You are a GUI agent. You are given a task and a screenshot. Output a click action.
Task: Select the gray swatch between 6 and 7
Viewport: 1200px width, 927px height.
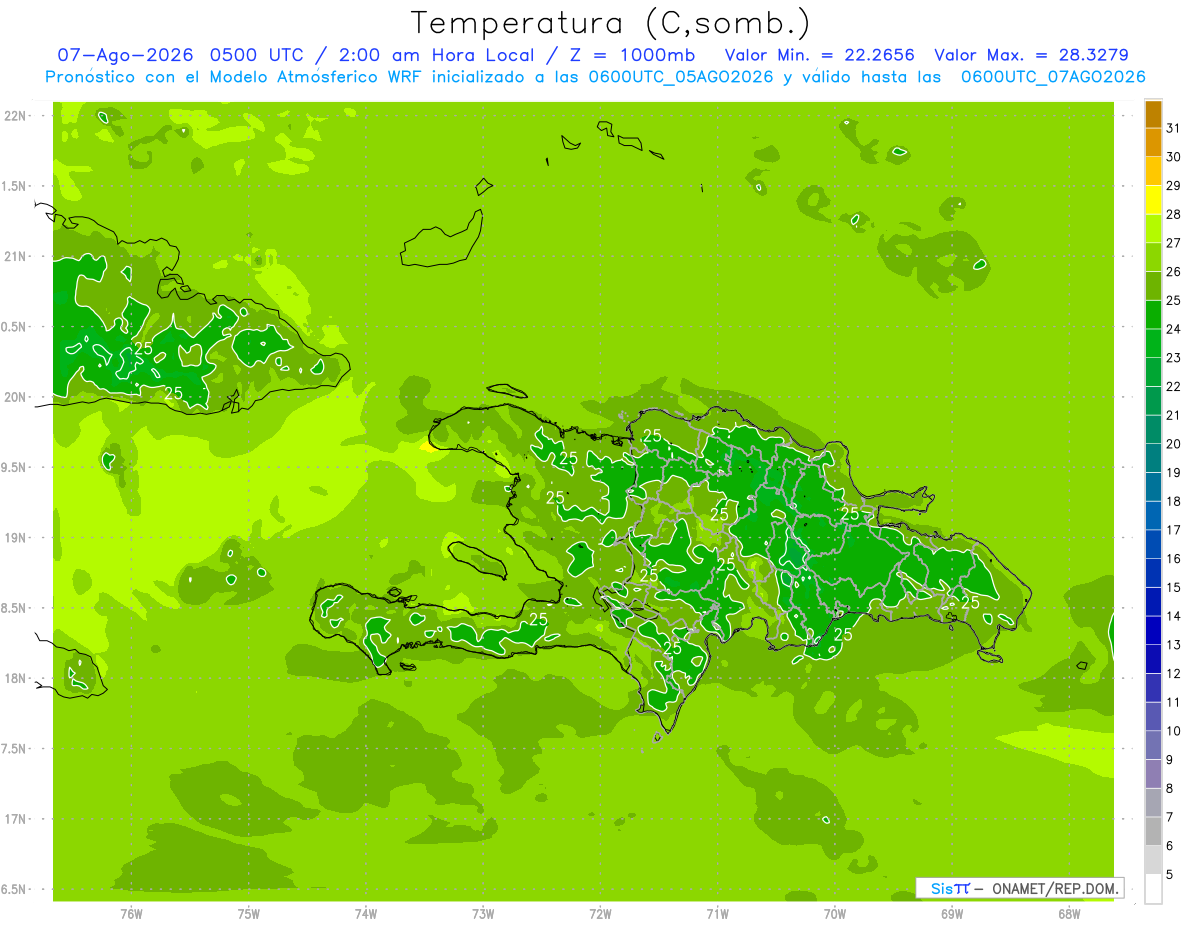1153,831
